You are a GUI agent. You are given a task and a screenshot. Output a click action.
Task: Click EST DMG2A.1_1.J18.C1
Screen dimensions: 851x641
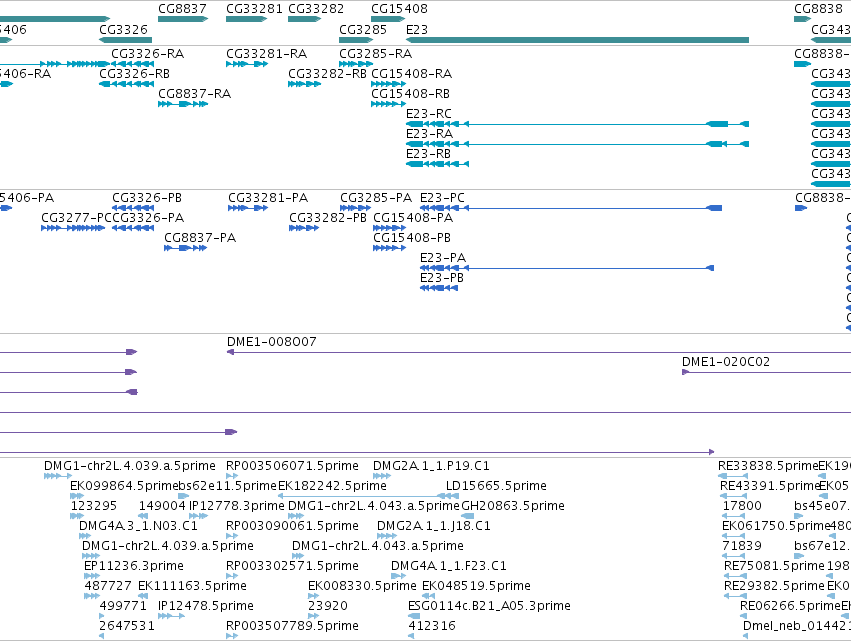pos(387,536)
